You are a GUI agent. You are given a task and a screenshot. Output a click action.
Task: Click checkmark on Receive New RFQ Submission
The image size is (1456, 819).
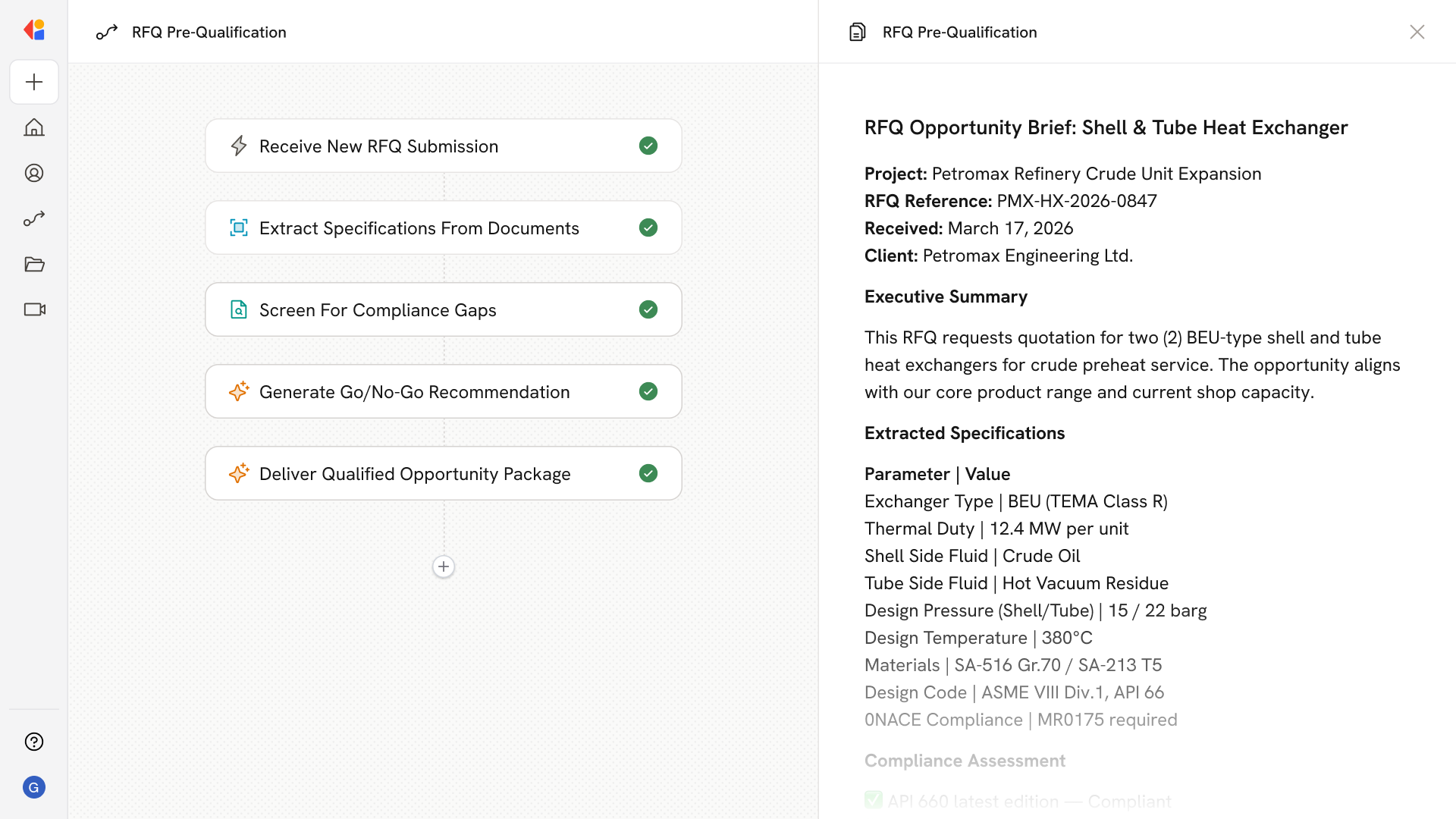coord(648,146)
